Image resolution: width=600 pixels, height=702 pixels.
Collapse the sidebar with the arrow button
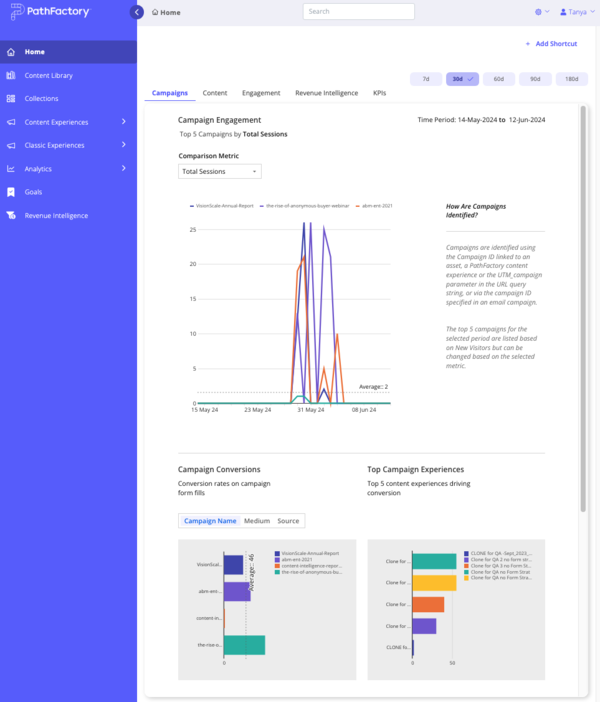click(137, 12)
